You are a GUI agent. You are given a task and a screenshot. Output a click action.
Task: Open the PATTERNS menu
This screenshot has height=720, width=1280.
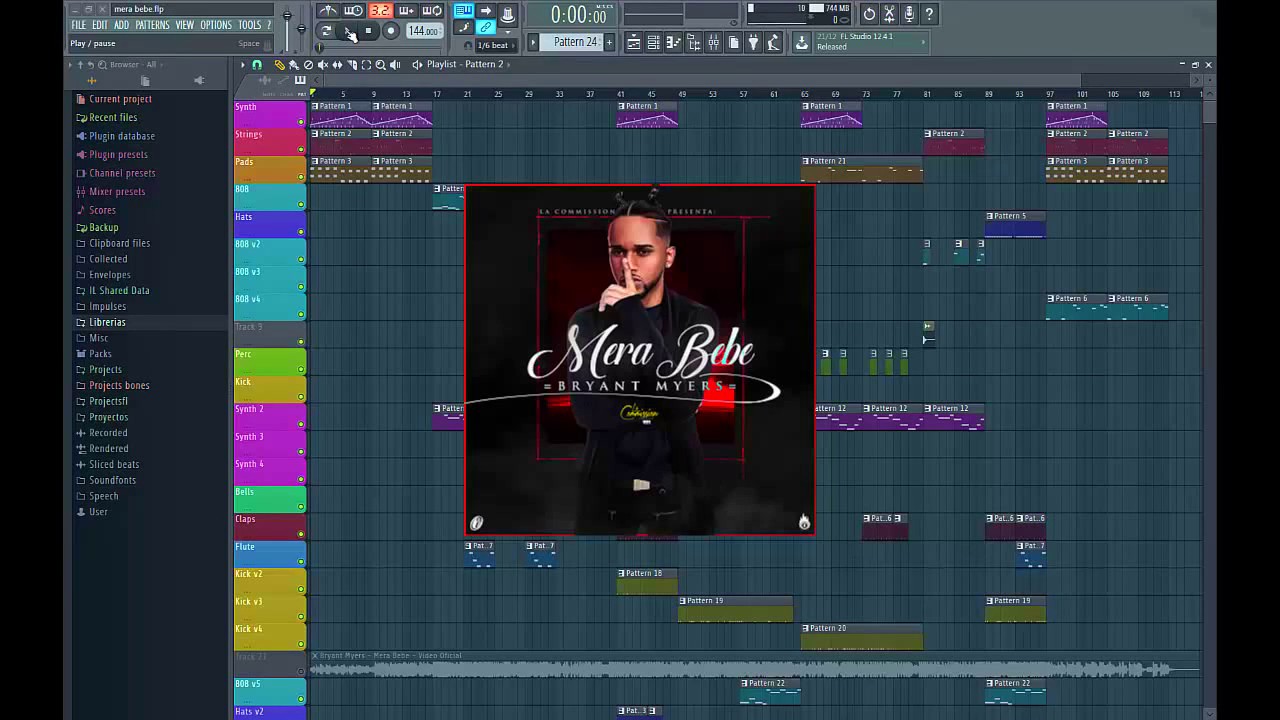152,25
